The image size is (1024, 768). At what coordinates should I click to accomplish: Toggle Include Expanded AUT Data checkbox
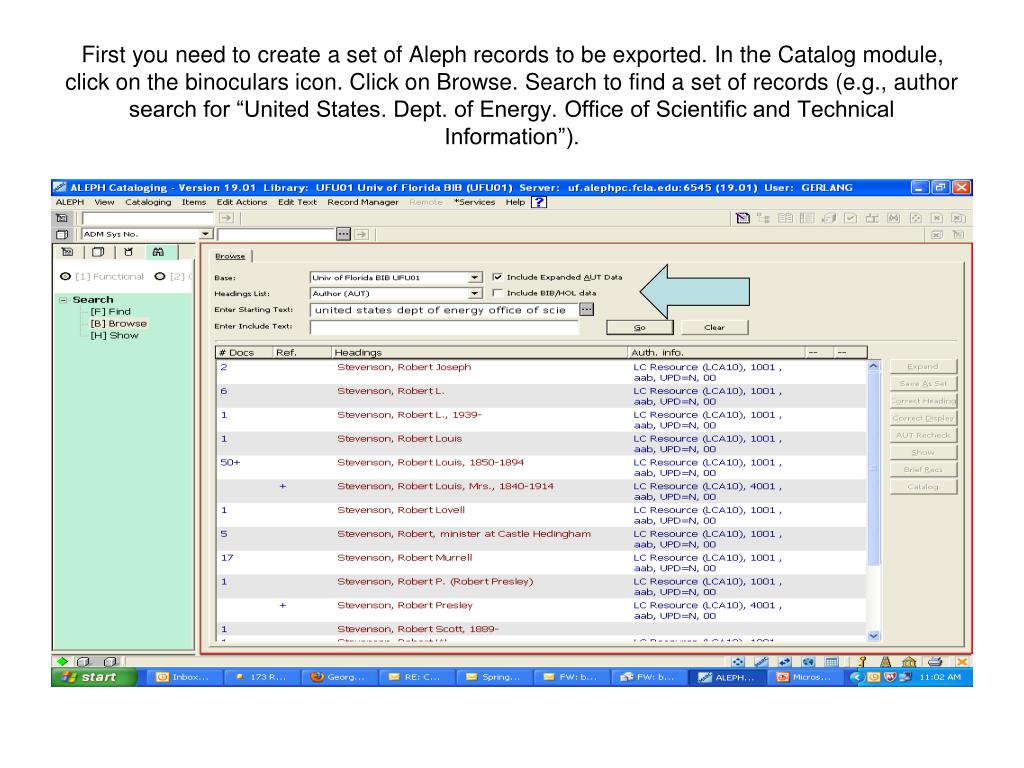click(x=497, y=277)
